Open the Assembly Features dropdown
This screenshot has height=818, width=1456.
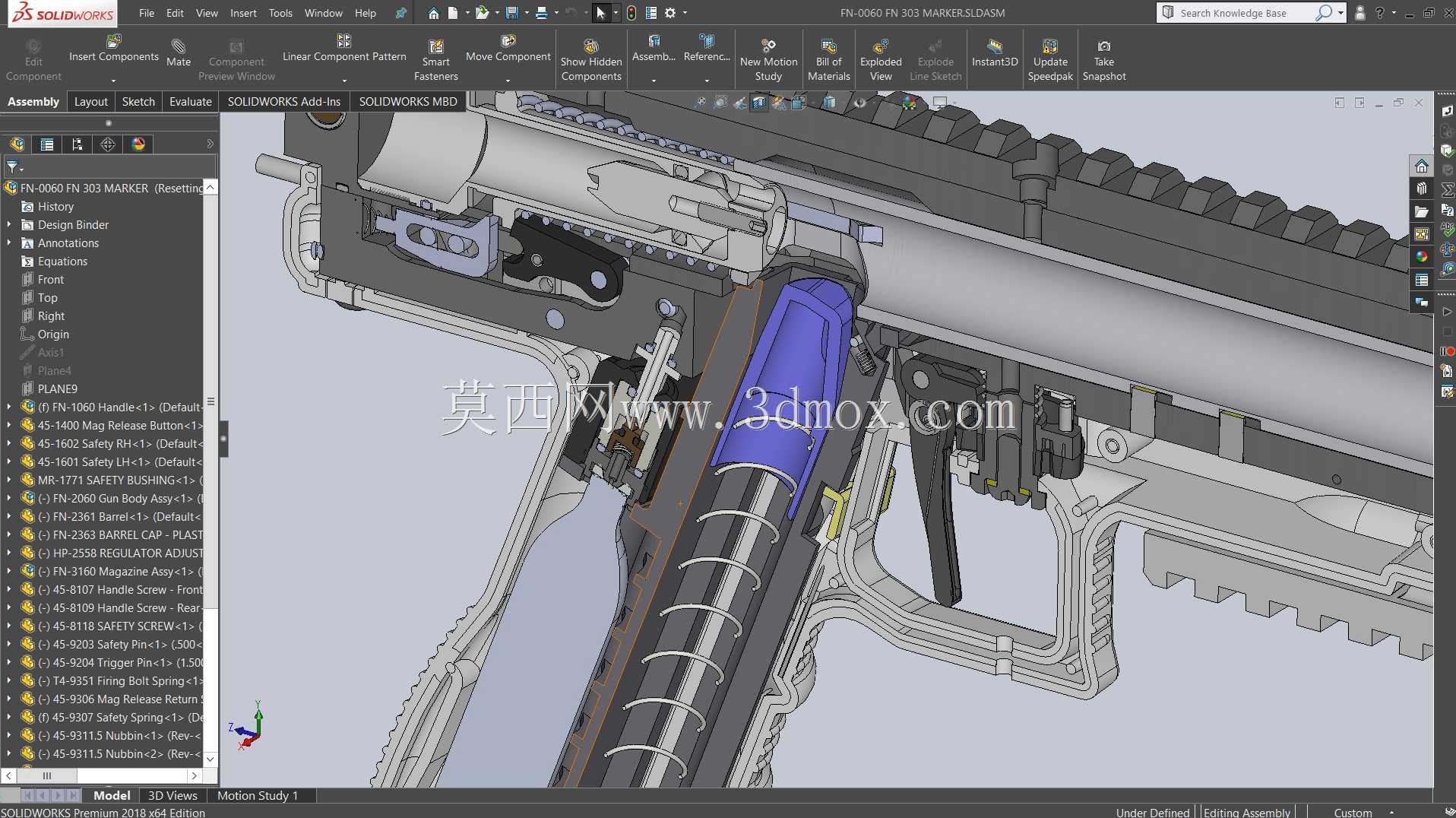(654, 80)
